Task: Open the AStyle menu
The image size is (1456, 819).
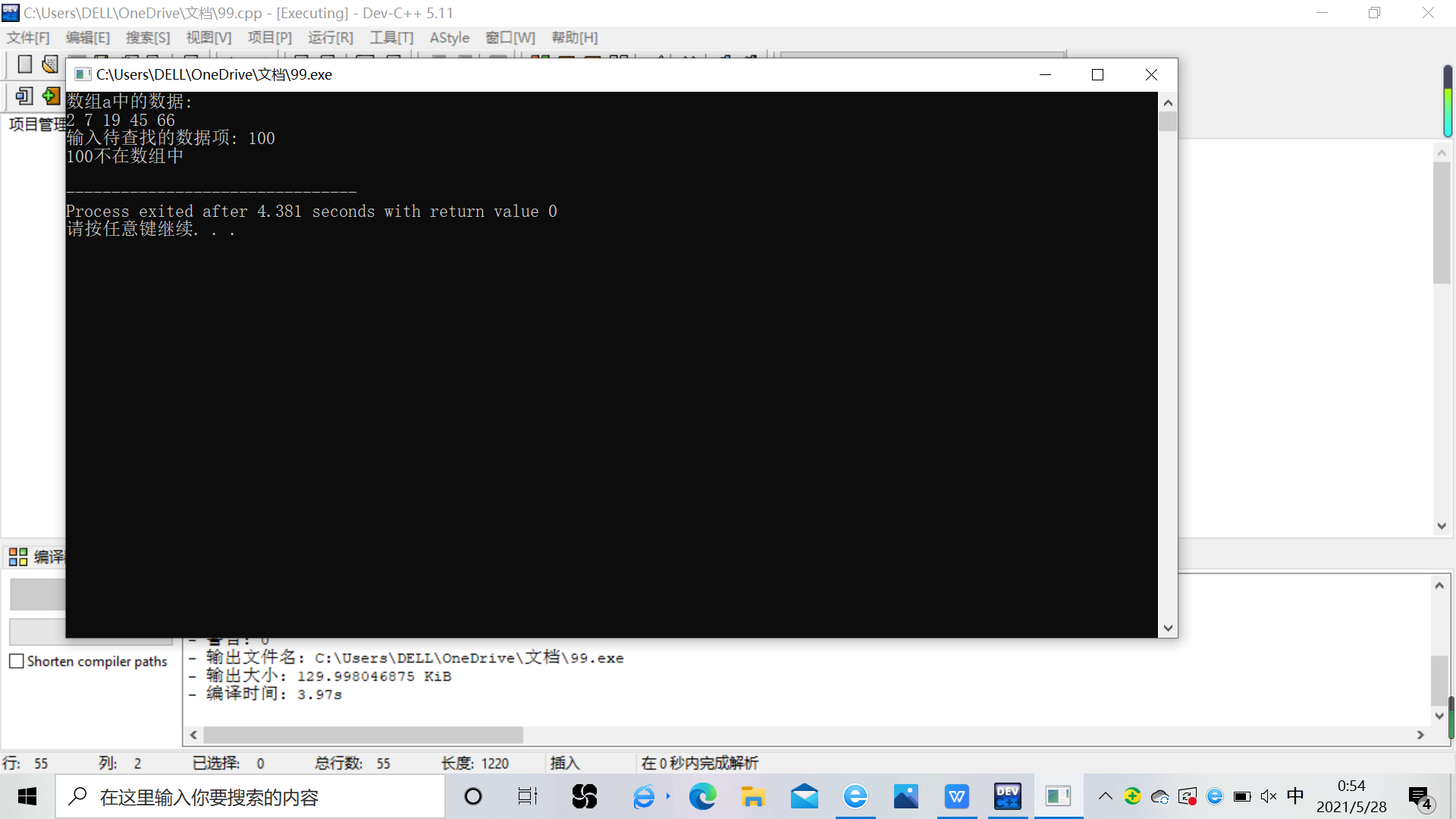Action: (449, 37)
